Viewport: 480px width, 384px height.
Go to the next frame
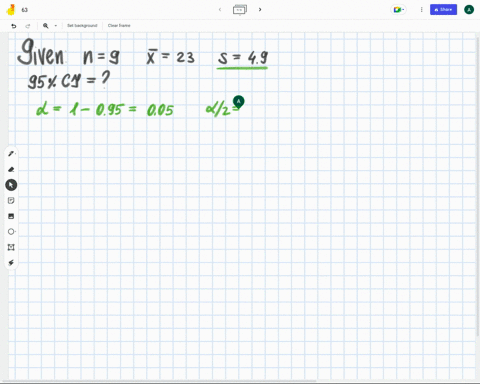(x=260, y=10)
